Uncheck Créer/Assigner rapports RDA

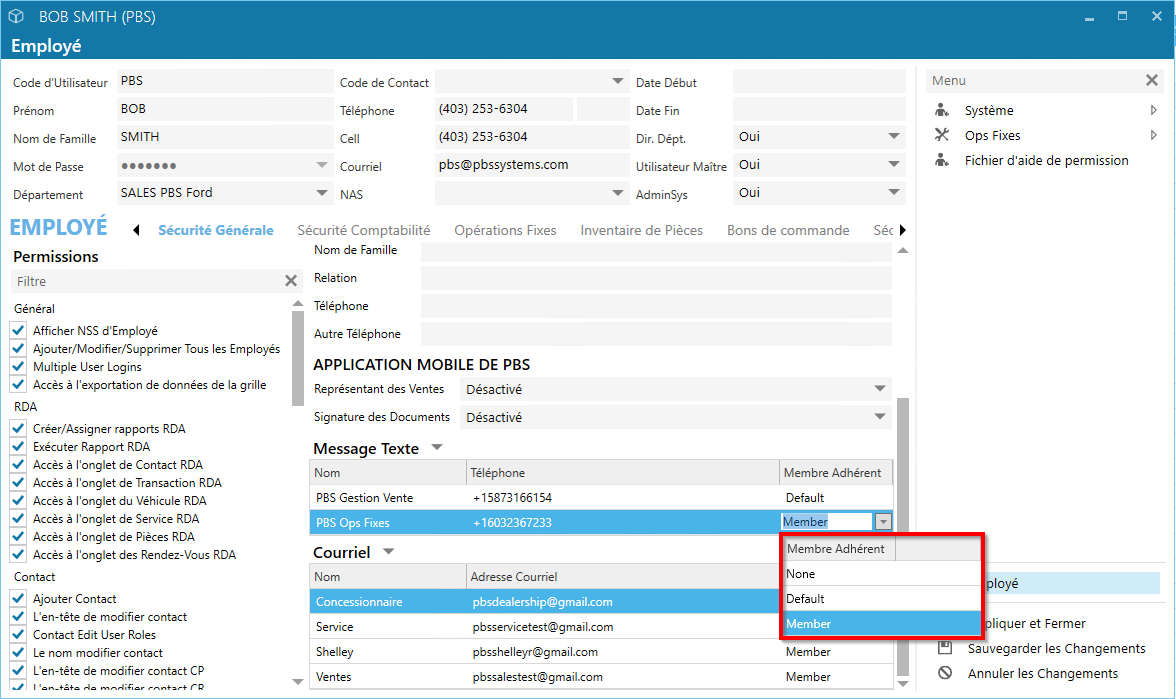[18, 428]
